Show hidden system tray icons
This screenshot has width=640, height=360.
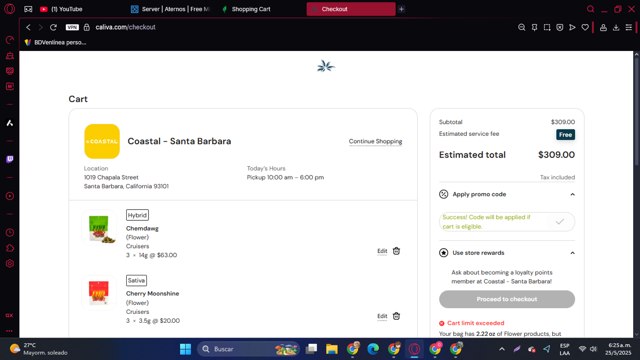pos(502,349)
